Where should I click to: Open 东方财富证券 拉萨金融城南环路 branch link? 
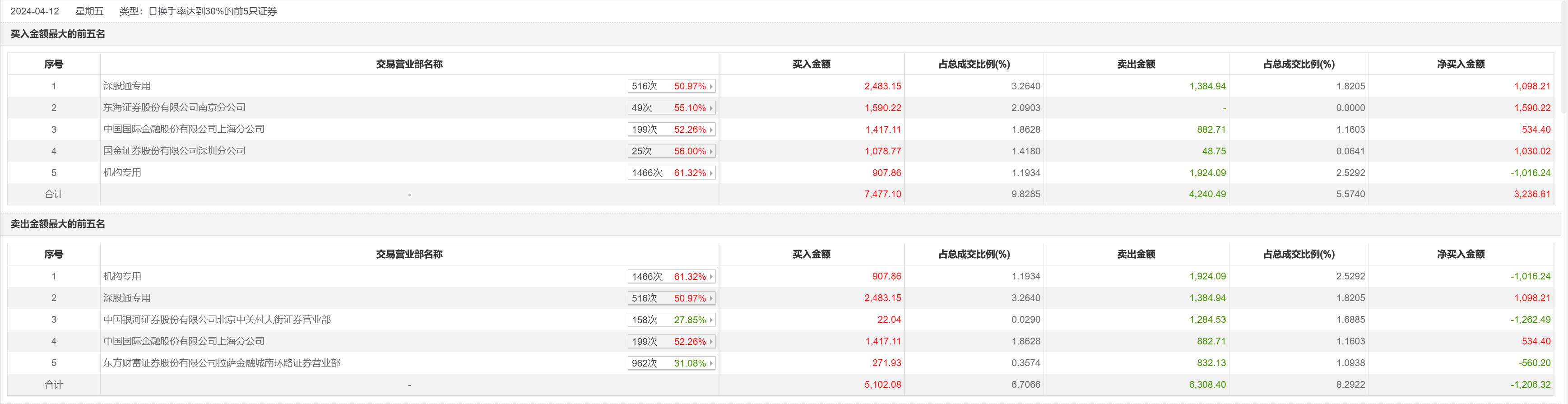[222, 362]
